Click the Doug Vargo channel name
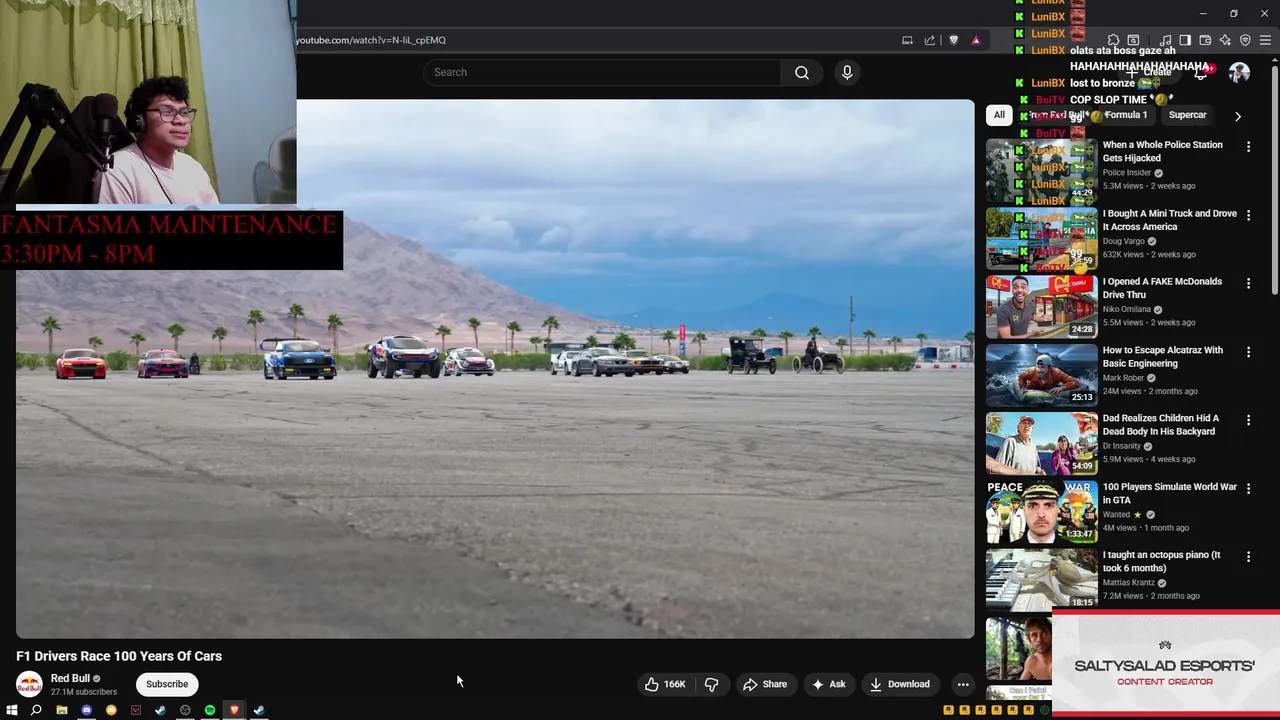Image resolution: width=1280 pixels, height=720 pixels. [x=1123, y=241]
